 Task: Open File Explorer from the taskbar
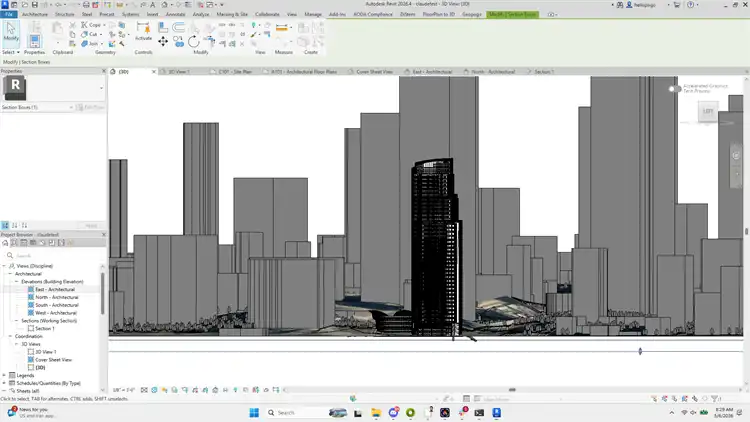[376, 412]
